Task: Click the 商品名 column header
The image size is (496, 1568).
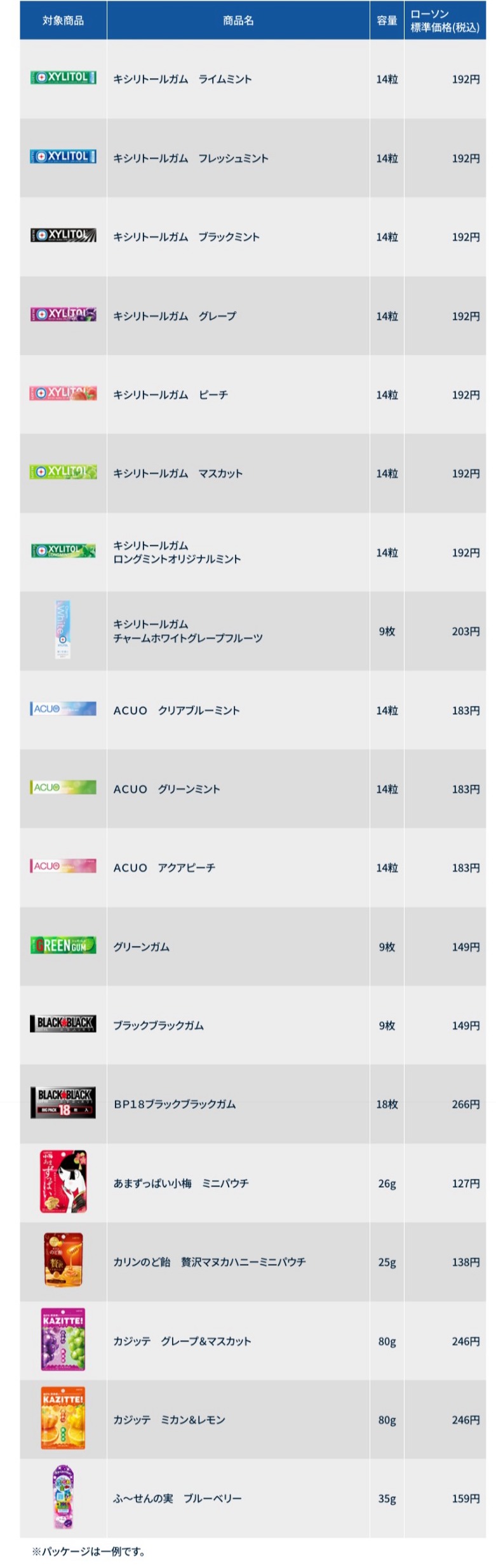Action: tap(238, 20)
